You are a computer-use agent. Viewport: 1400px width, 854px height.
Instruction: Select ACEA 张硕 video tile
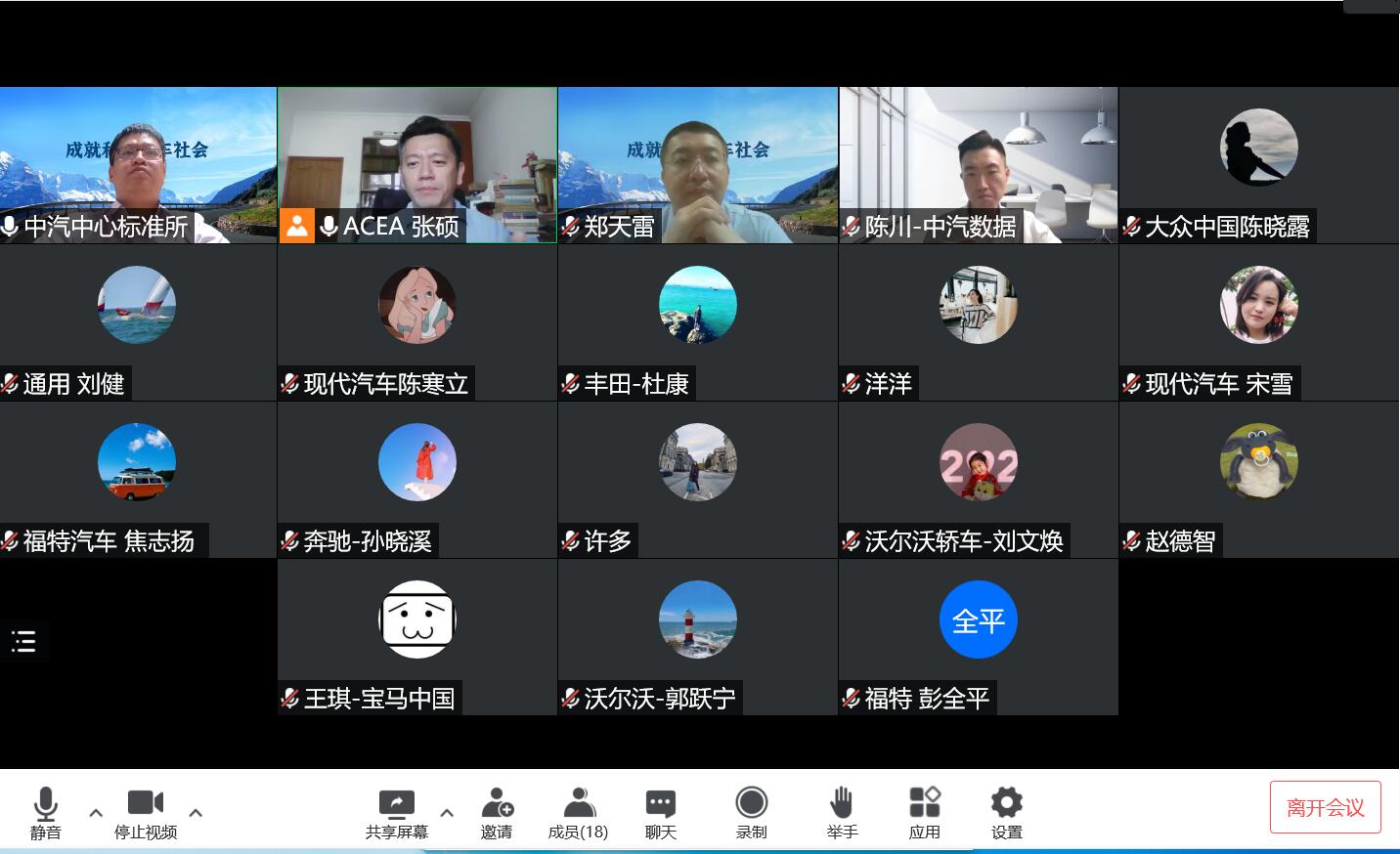point(417,156)
